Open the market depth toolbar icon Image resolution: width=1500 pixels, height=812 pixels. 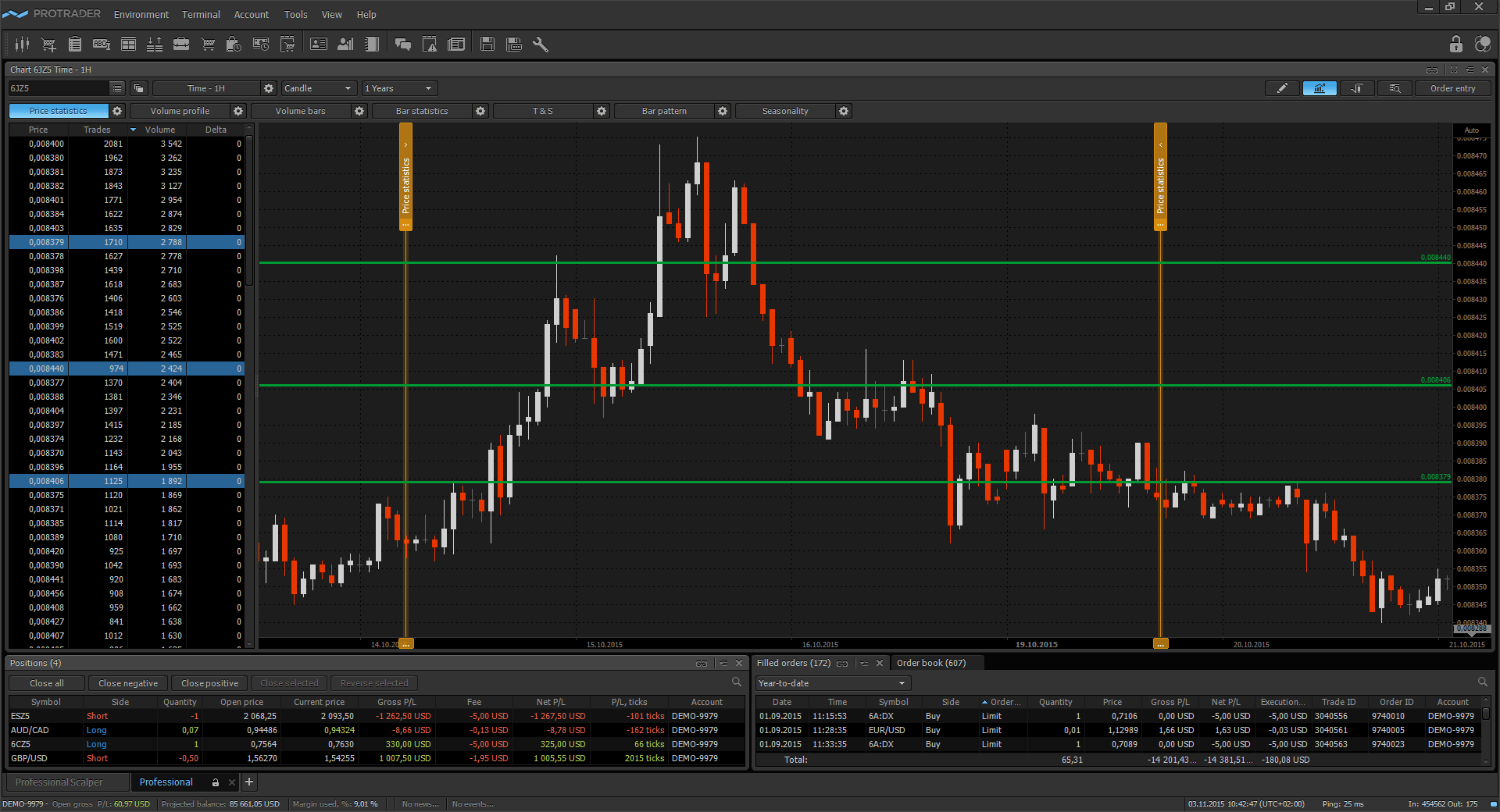(155, 45)
